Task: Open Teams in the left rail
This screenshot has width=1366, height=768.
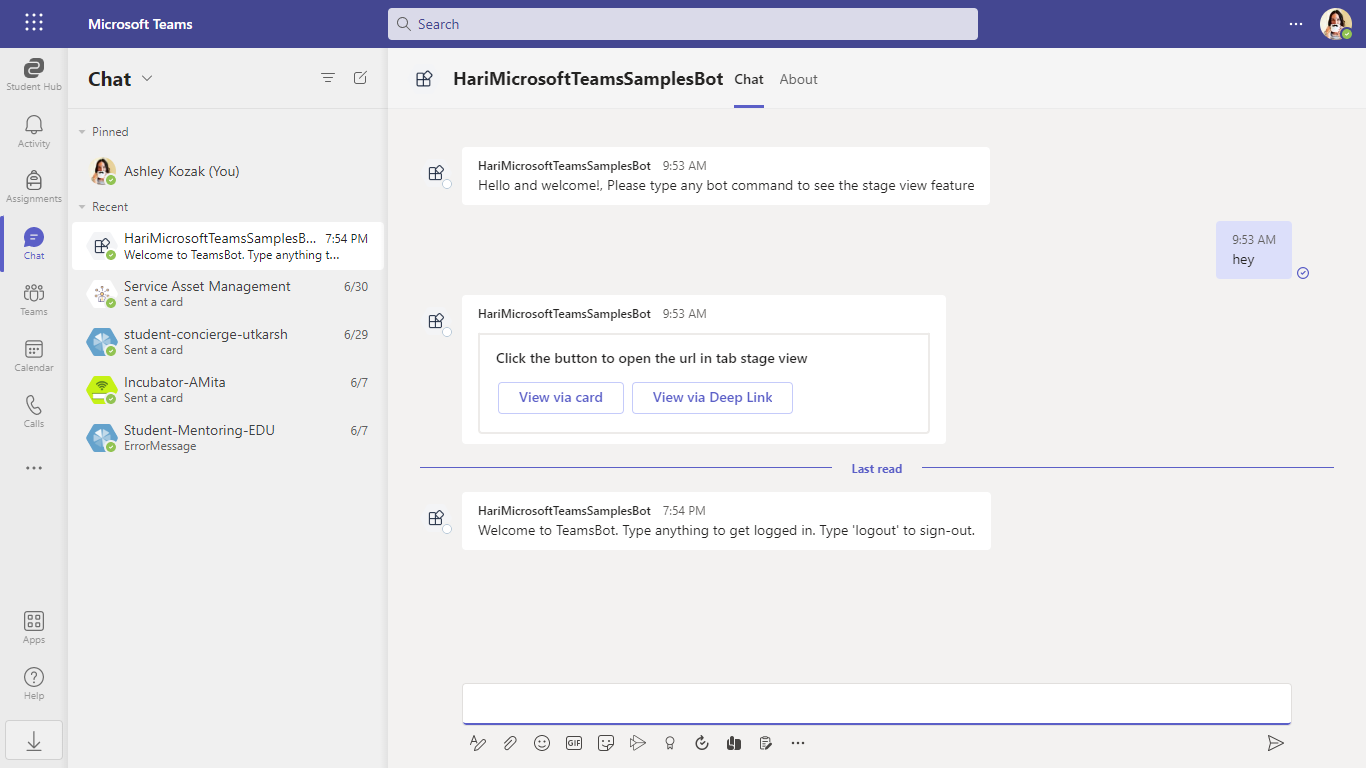Action: [34, 299]
